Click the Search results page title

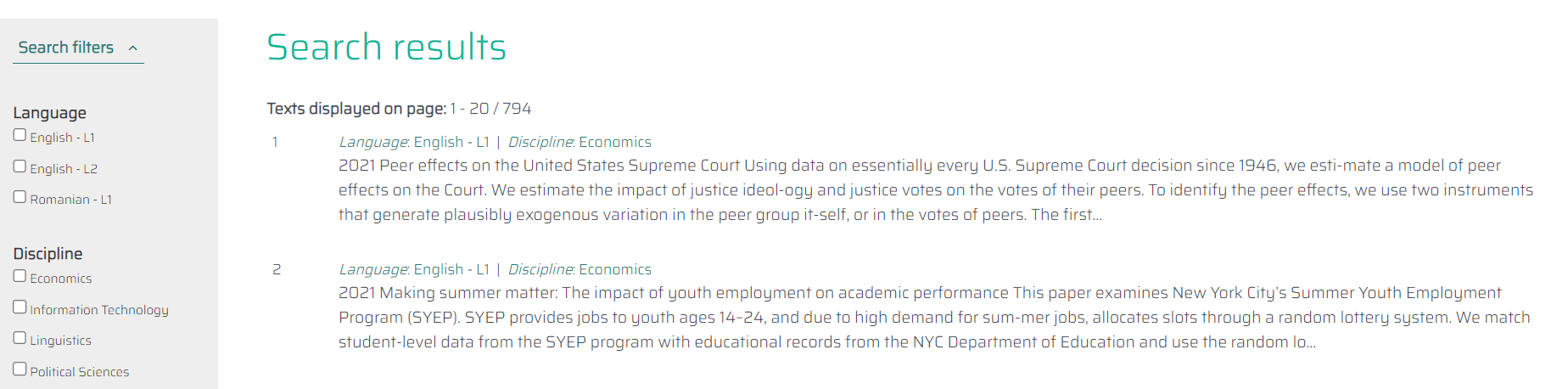(x=386, y=47)
